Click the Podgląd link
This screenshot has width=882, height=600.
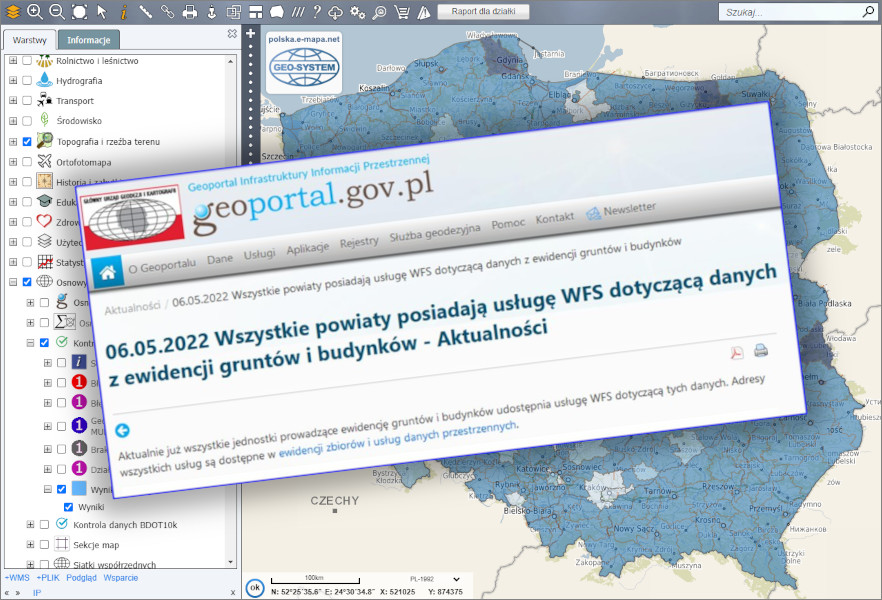[82, 578]
